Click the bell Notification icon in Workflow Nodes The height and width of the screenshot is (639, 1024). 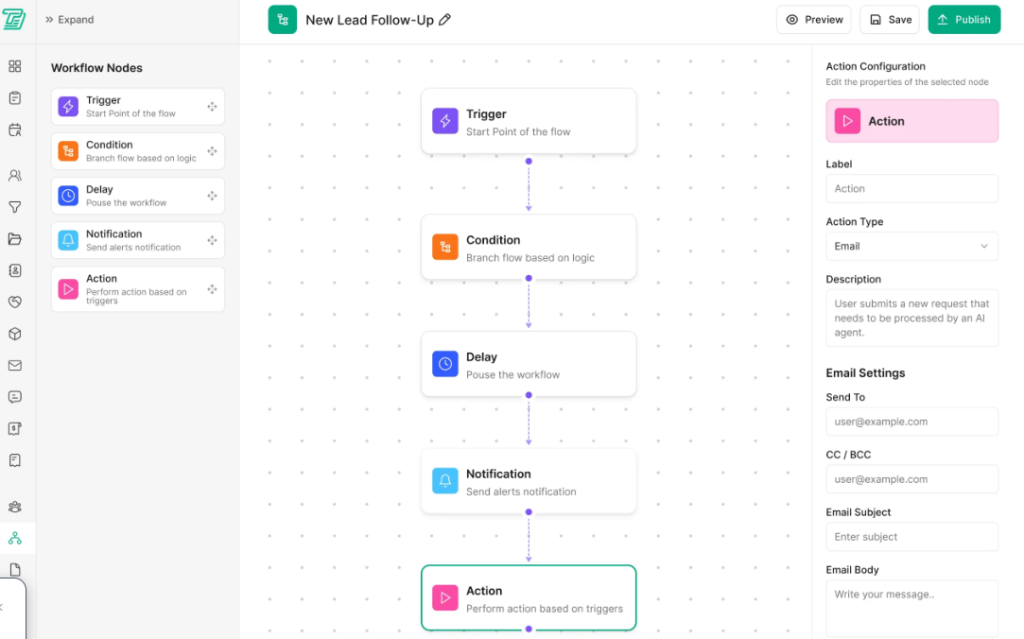[x=68, y=240]
